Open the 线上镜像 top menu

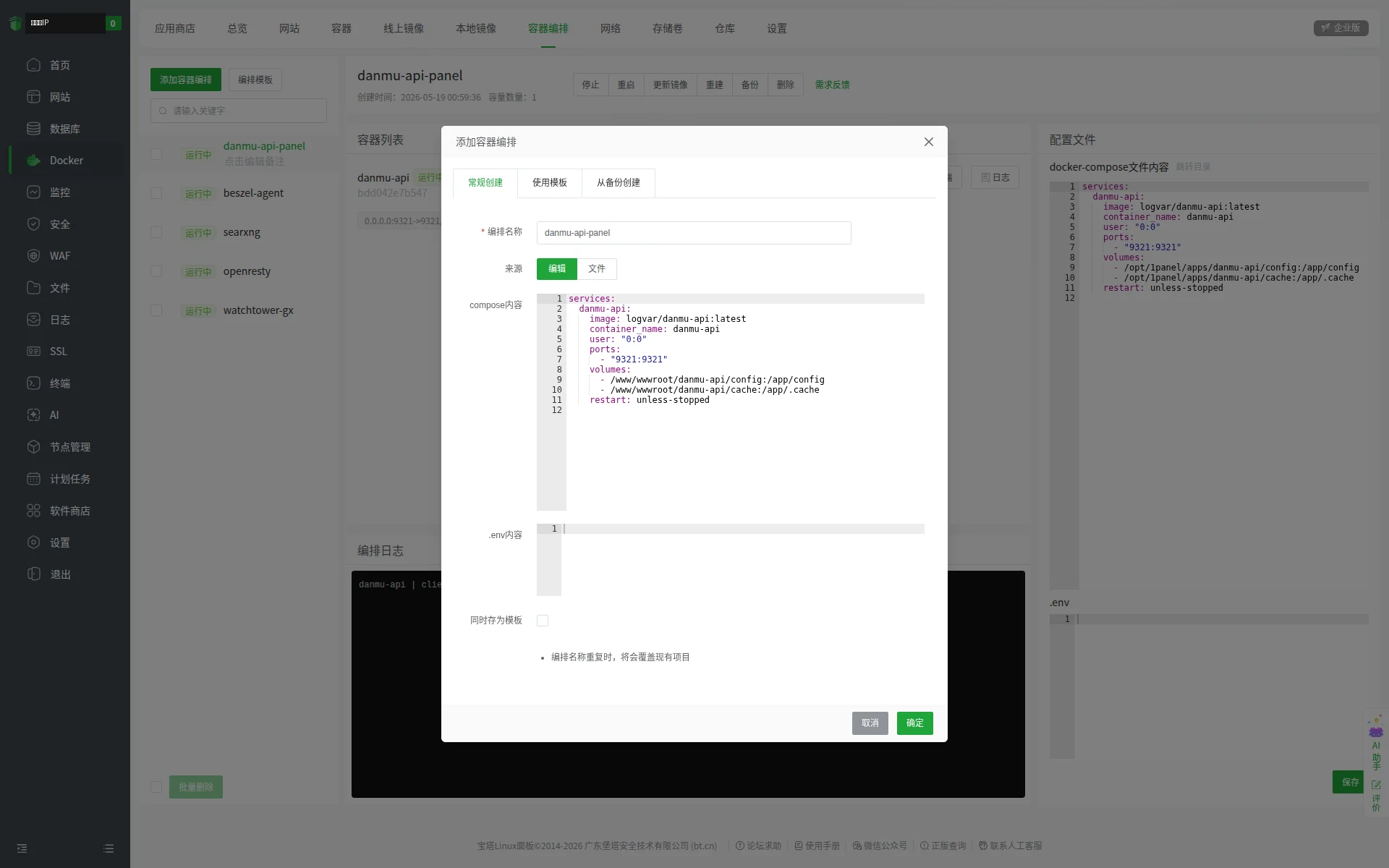(404, 28)
